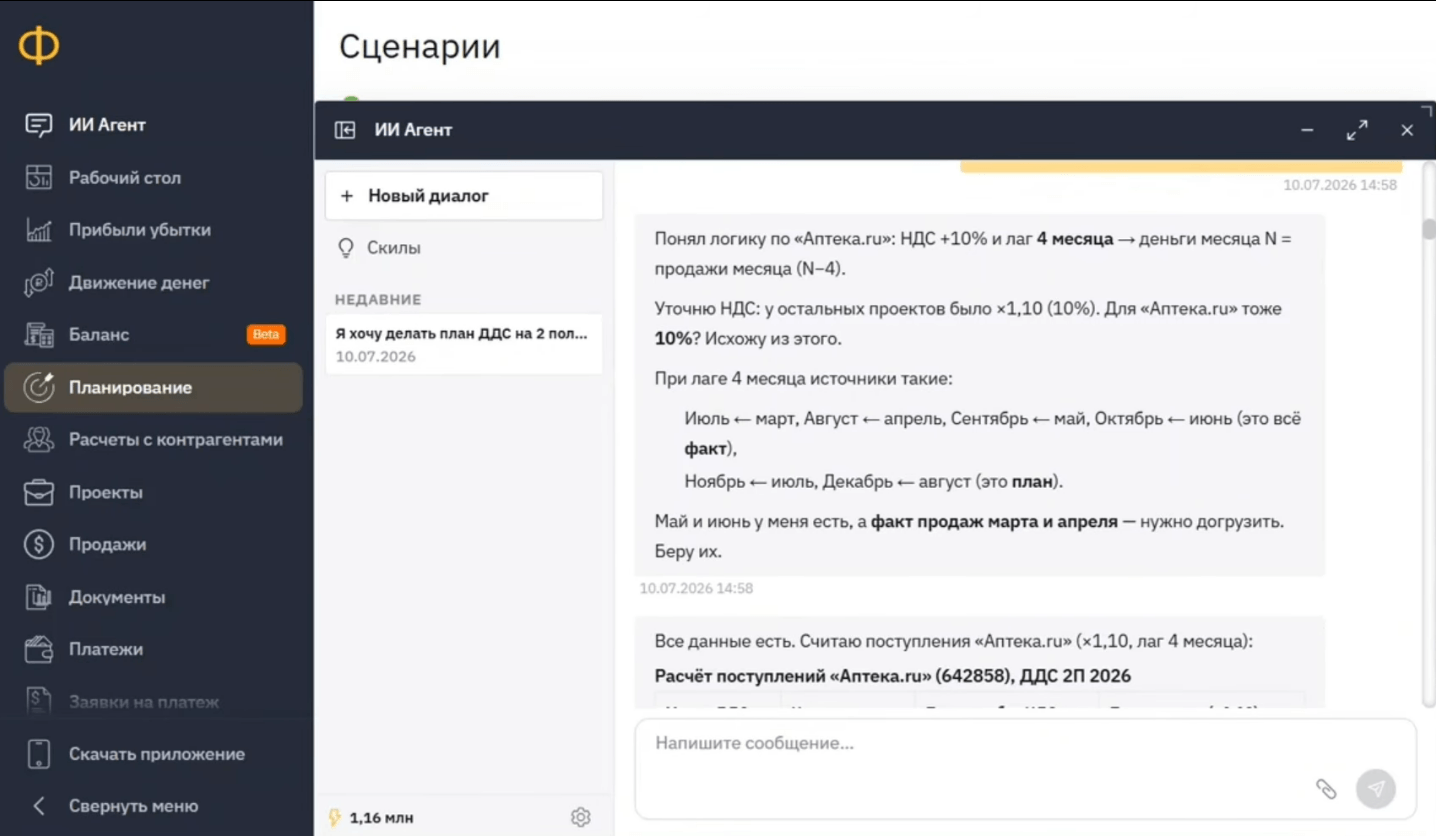Open Платежи wallet icon
This screenshot has width=1436, height=836.
(x=39, y=649)
